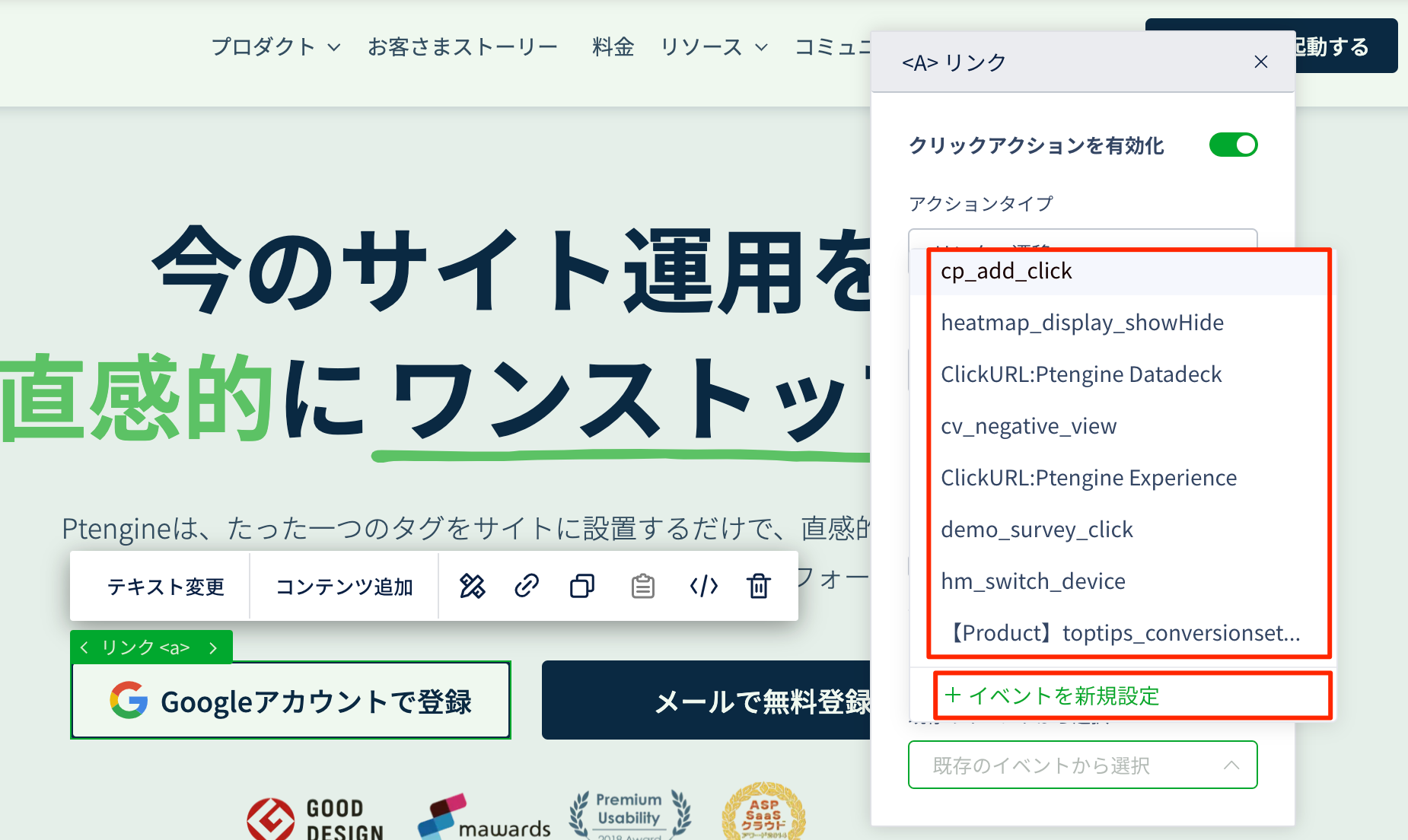Expand the リソース navigation menu

[713, 47]
